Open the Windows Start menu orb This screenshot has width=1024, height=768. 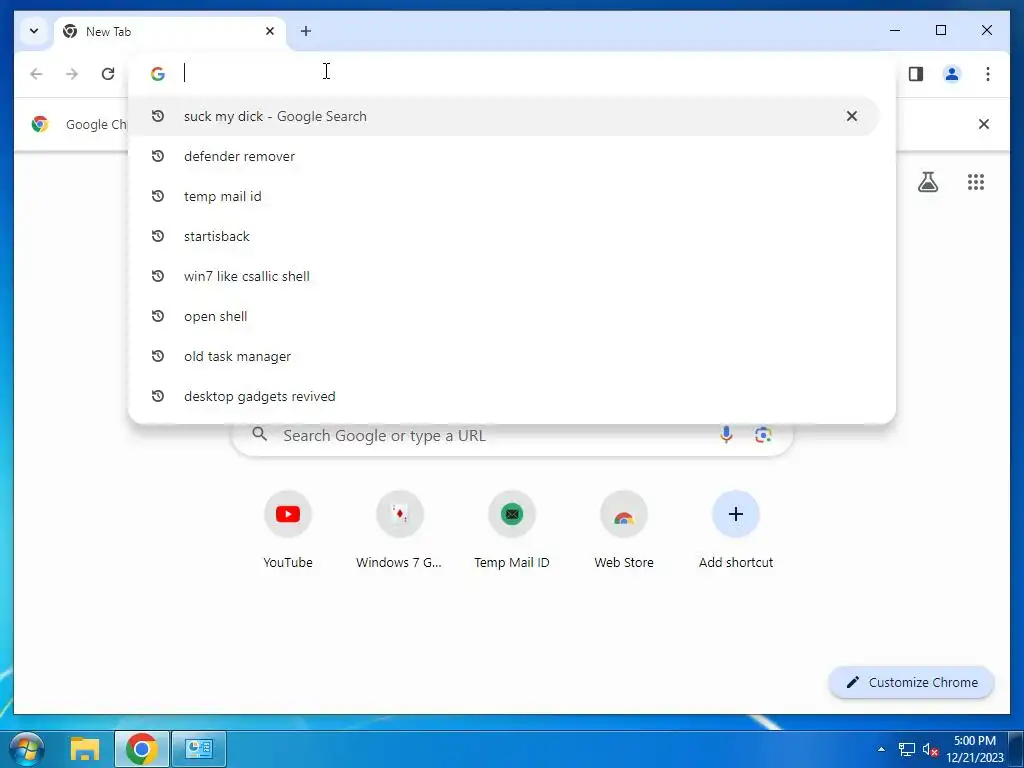(x=27, y=748)
